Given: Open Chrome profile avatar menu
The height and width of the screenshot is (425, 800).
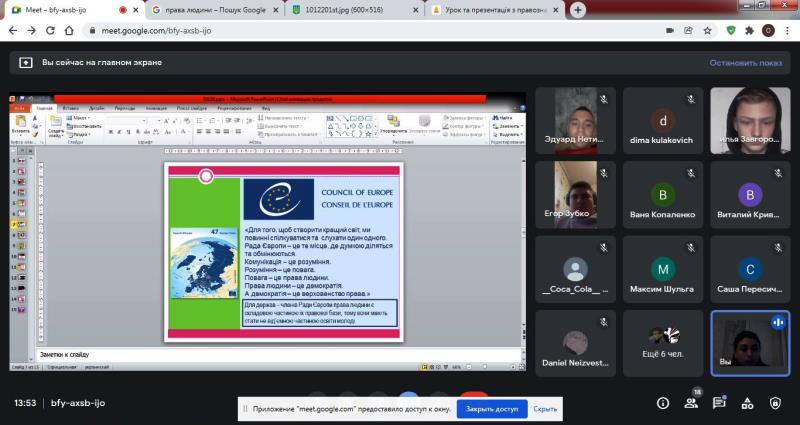Looking at the screenshot, I should point(768,31).
